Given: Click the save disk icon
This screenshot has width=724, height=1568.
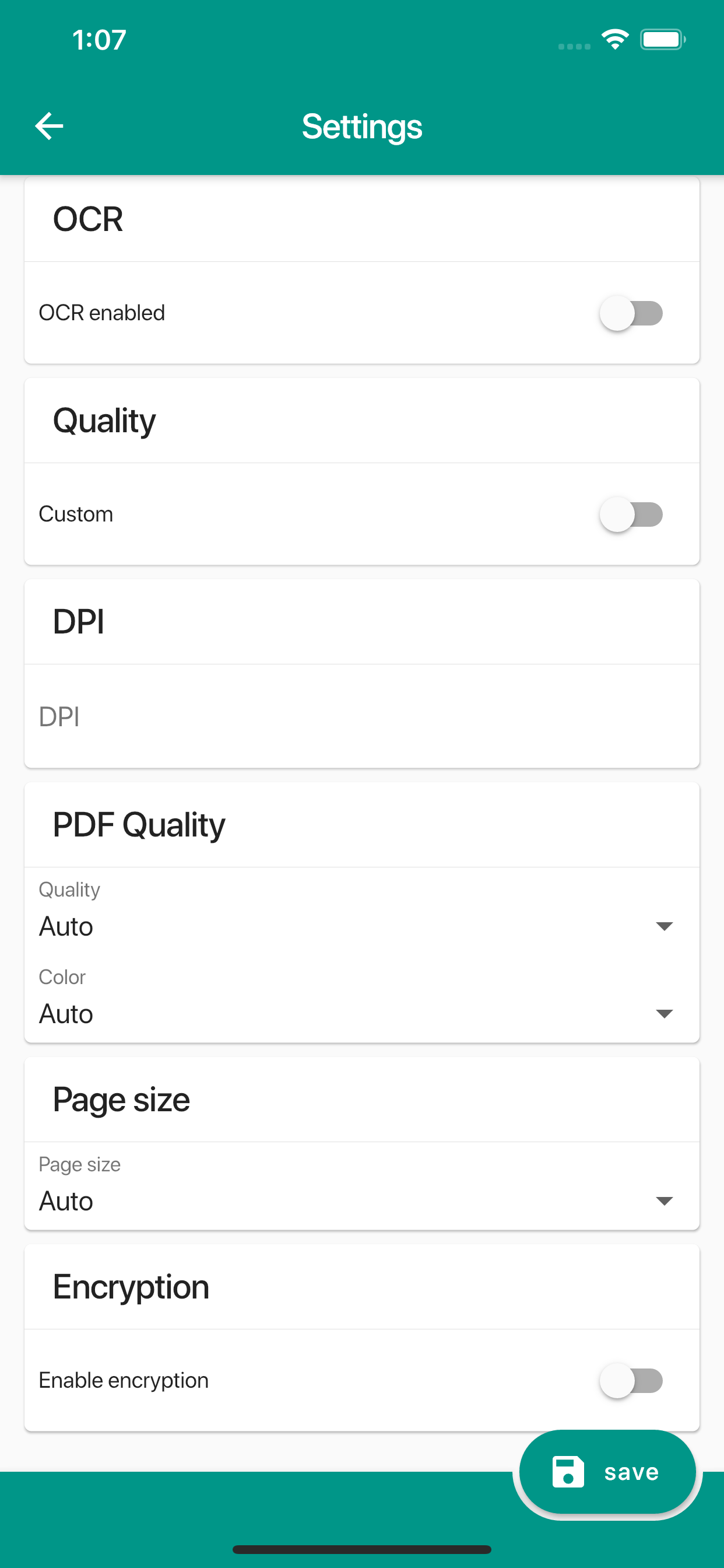Looking at the screenshot, I should 568,1471.
